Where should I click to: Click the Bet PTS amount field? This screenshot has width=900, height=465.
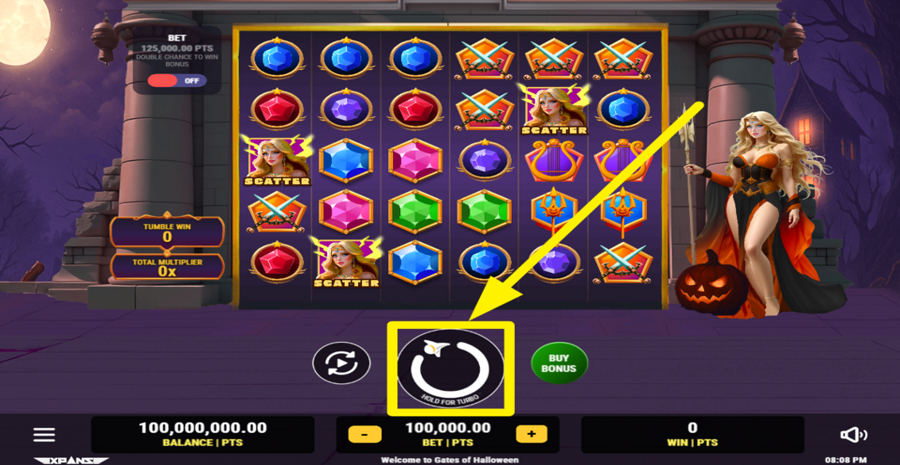pyautogui.click(x=448, y=435)
